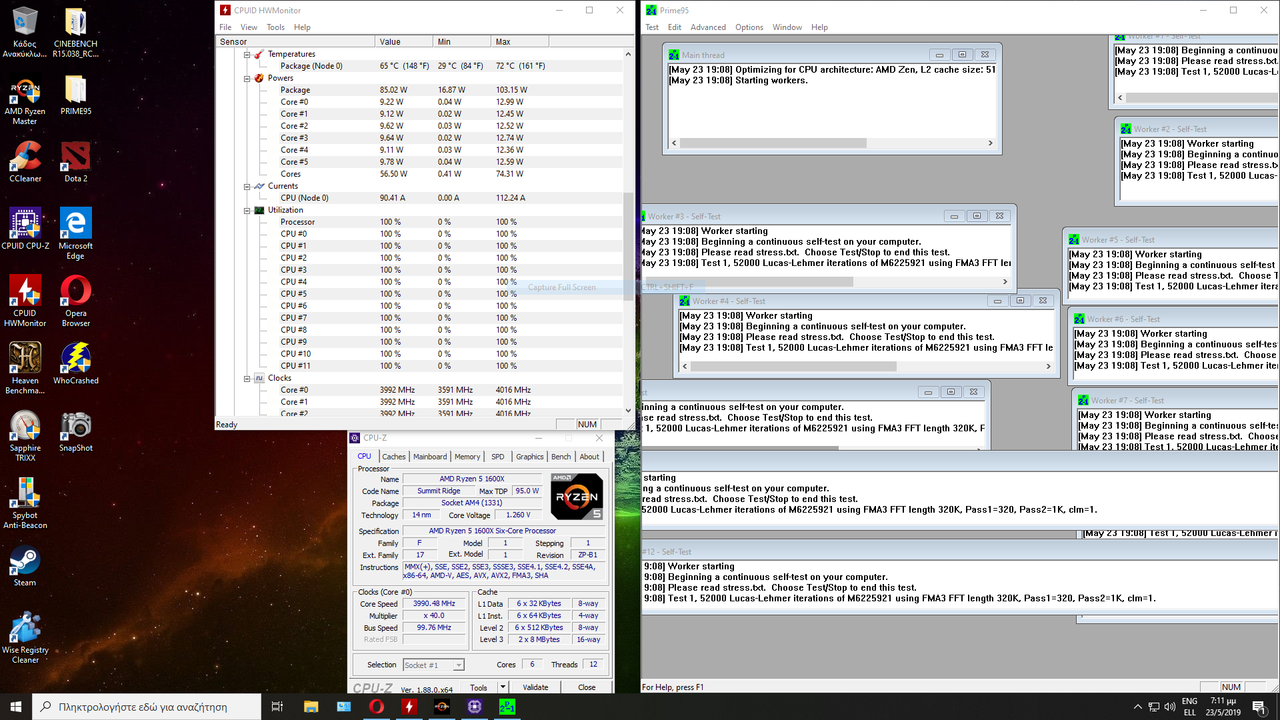Open the notification center icon
1280x720 pixels.
pyautogui.click(x=1258, y=706)
